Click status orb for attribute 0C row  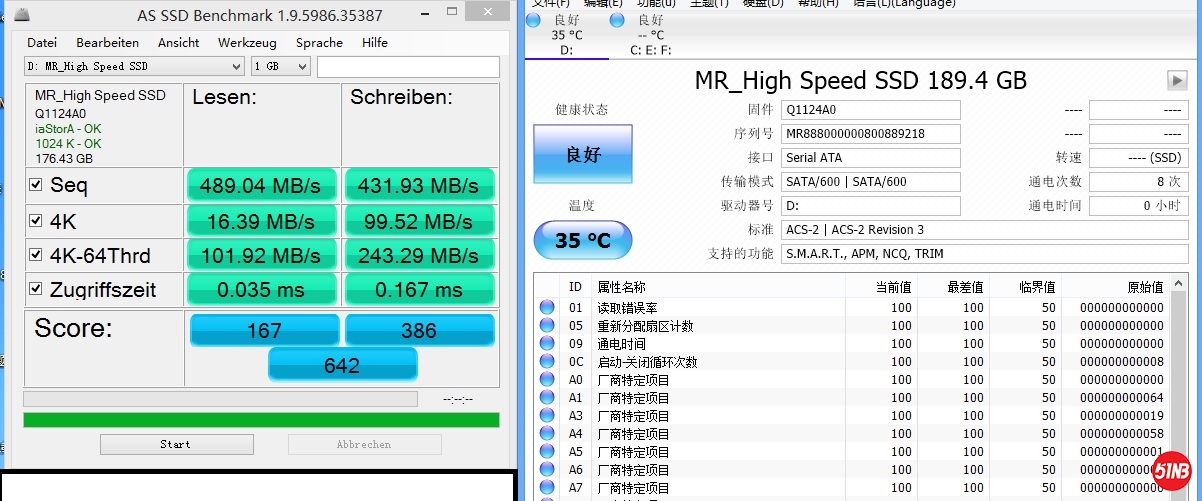point(547,362)
